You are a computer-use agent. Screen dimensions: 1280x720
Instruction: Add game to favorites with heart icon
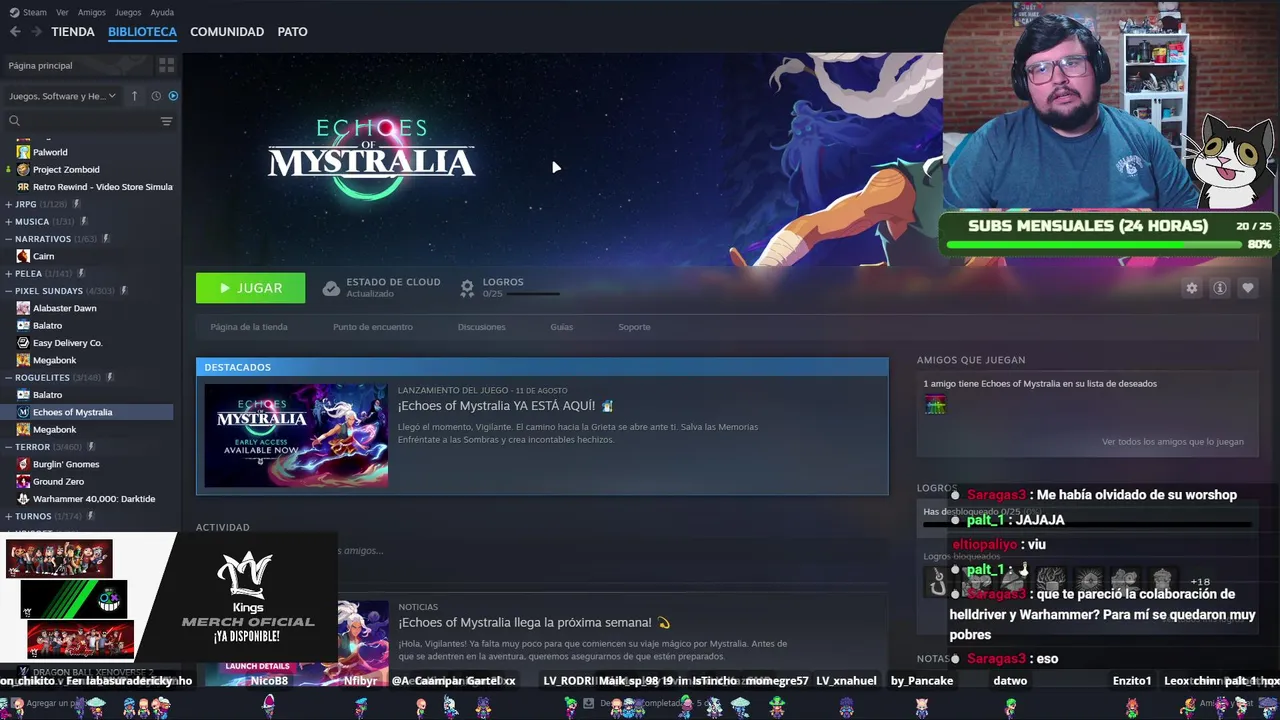click(x=1248, y=288)
